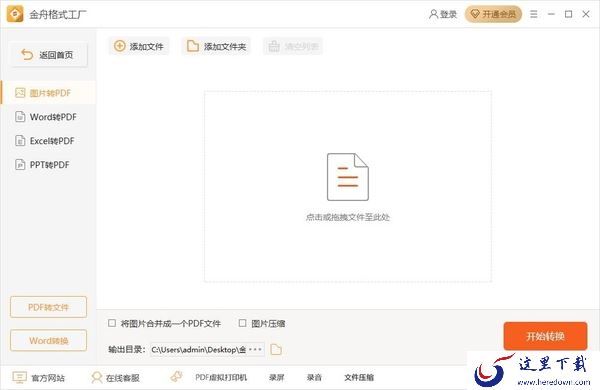
Task: Click the 返回首页 button
Action: 49,55
